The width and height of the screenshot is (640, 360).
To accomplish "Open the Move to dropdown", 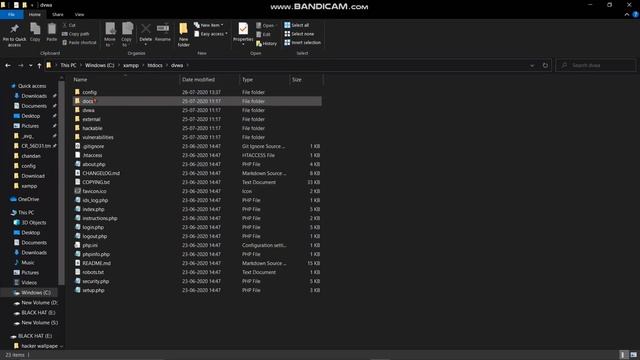I will (110, 35).
